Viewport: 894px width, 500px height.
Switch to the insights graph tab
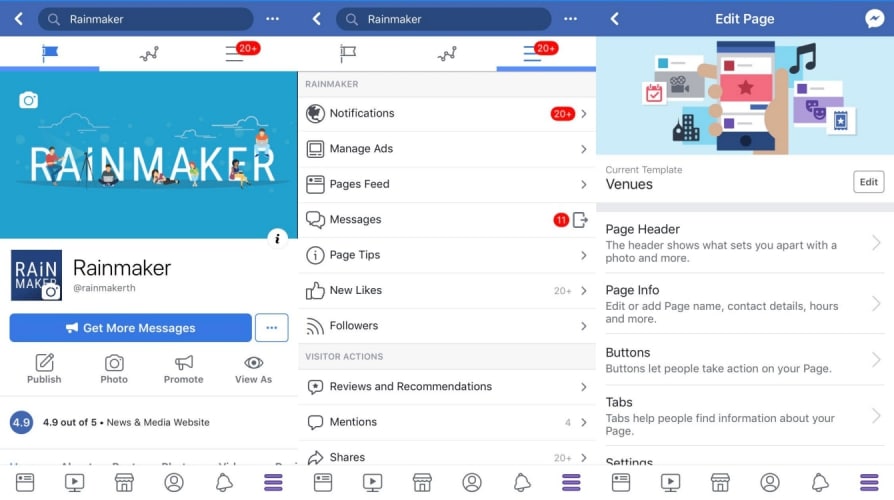(149, 54)
